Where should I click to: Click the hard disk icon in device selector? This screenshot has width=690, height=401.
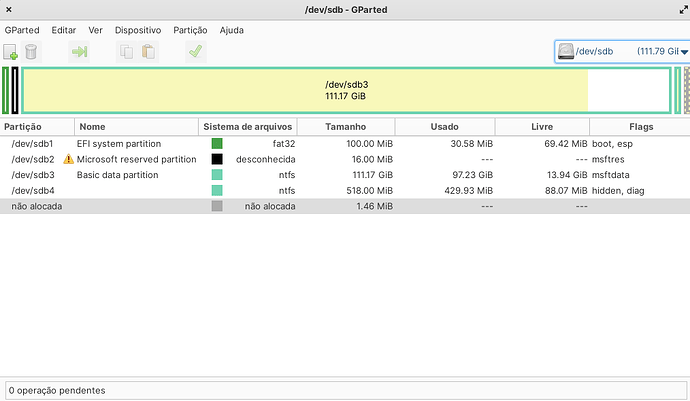coord(566,52)
